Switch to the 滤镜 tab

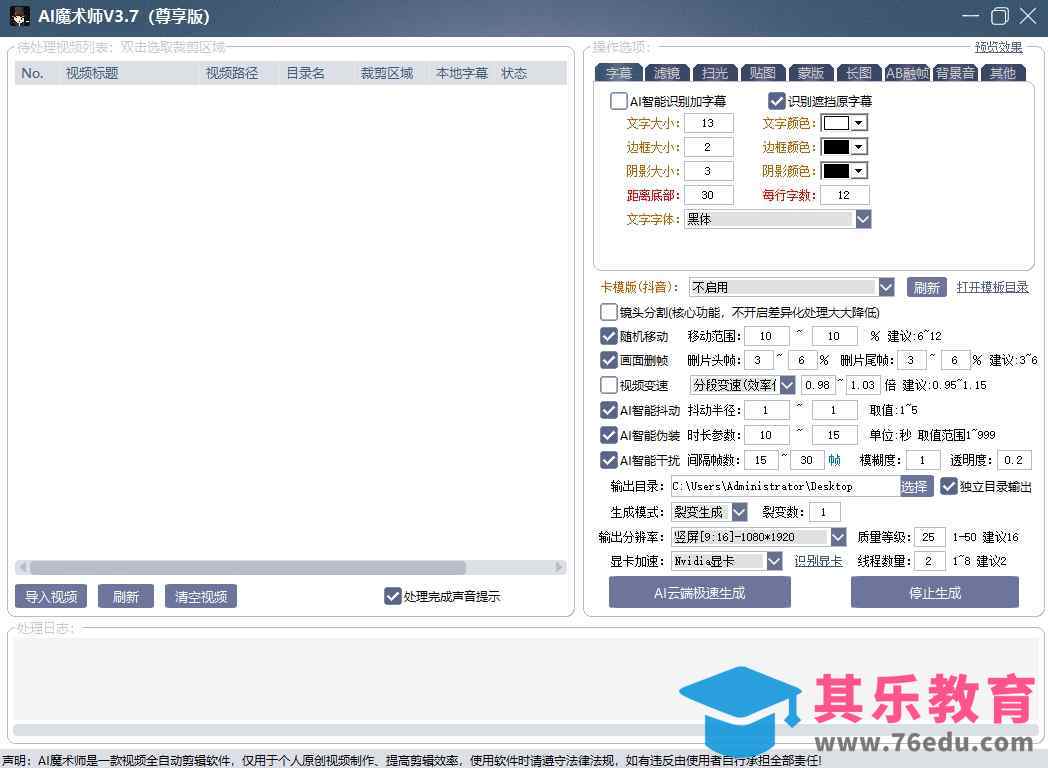click(667, 73)
